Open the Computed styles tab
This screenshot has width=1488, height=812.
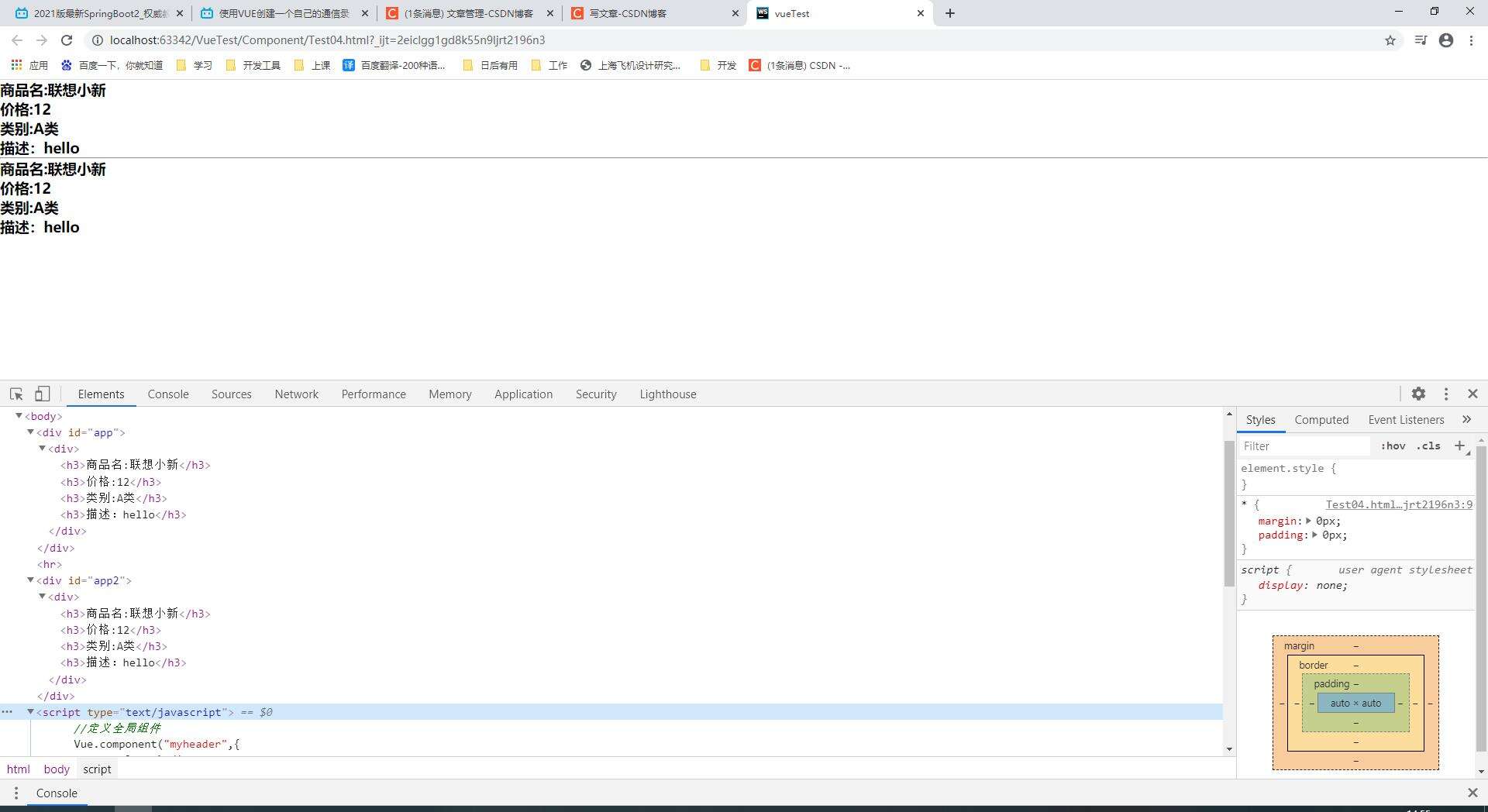pos(1321,419)
